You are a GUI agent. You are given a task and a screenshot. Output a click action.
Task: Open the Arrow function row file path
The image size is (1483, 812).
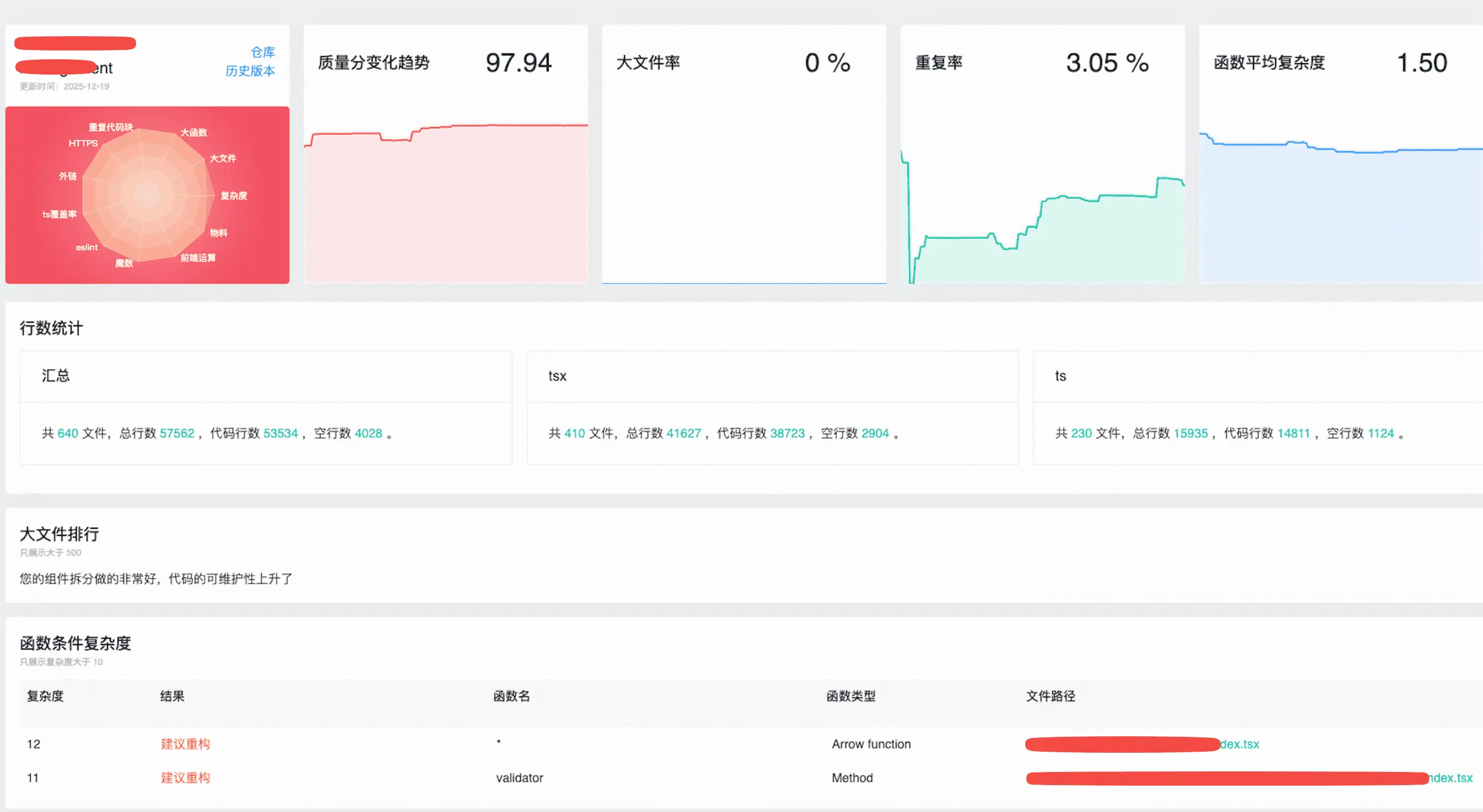(1239, 744)
